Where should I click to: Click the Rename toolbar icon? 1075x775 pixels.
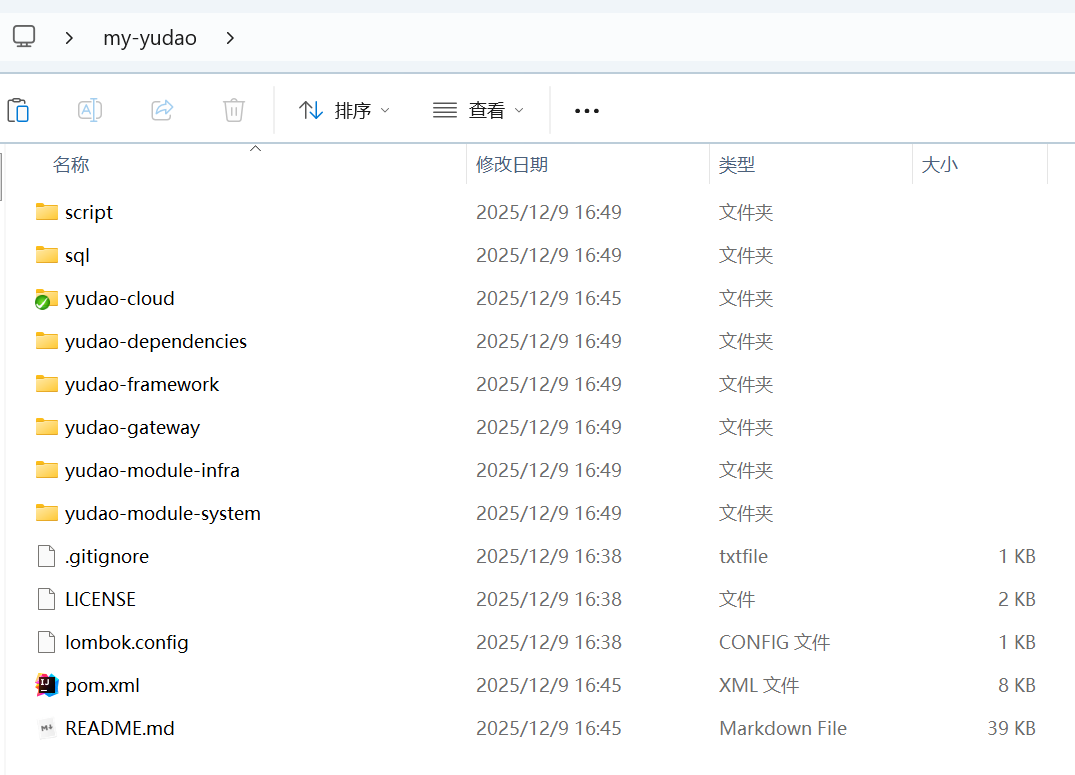click(90, 110)
